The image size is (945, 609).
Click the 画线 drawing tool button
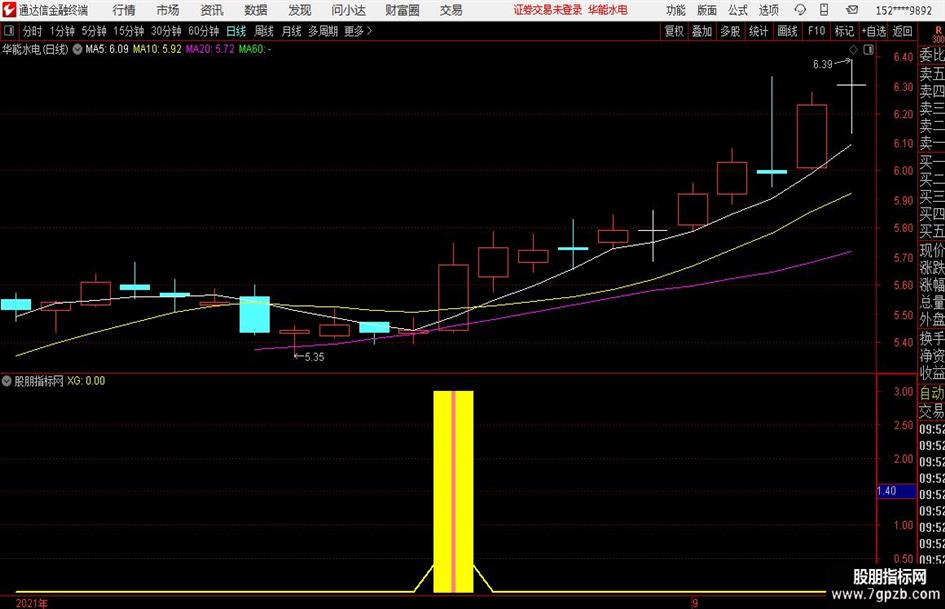click(x=787, y=31)
